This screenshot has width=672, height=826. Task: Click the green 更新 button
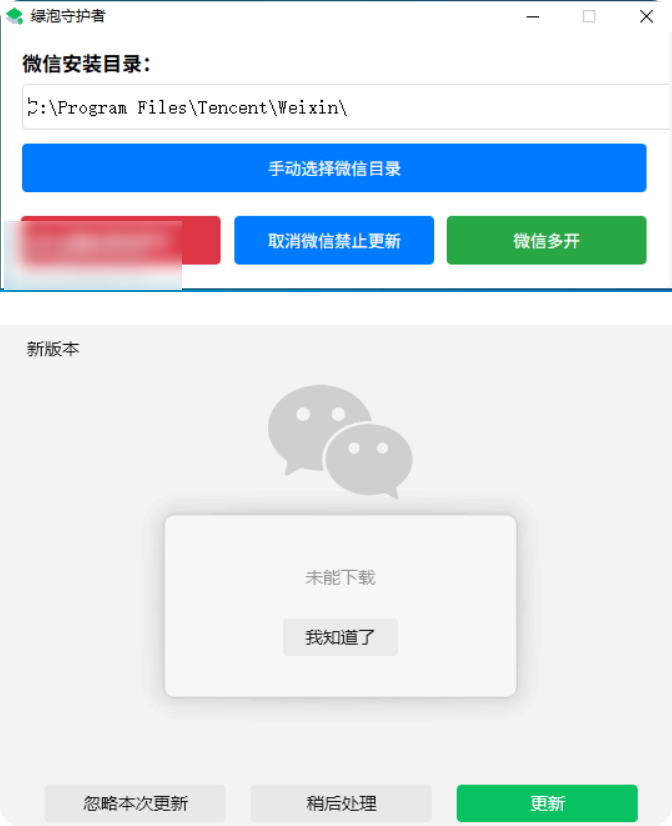click(x=547, y=803)
